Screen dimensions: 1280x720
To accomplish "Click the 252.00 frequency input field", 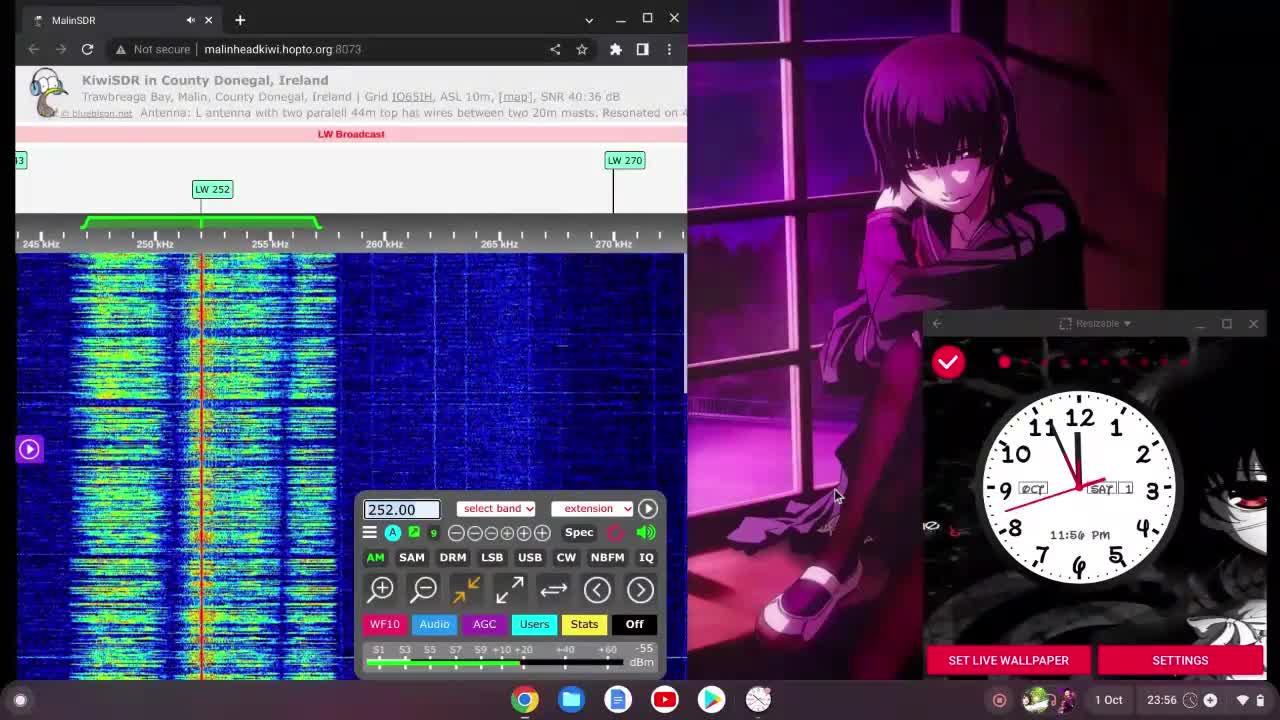I will [x=402, y=510].
